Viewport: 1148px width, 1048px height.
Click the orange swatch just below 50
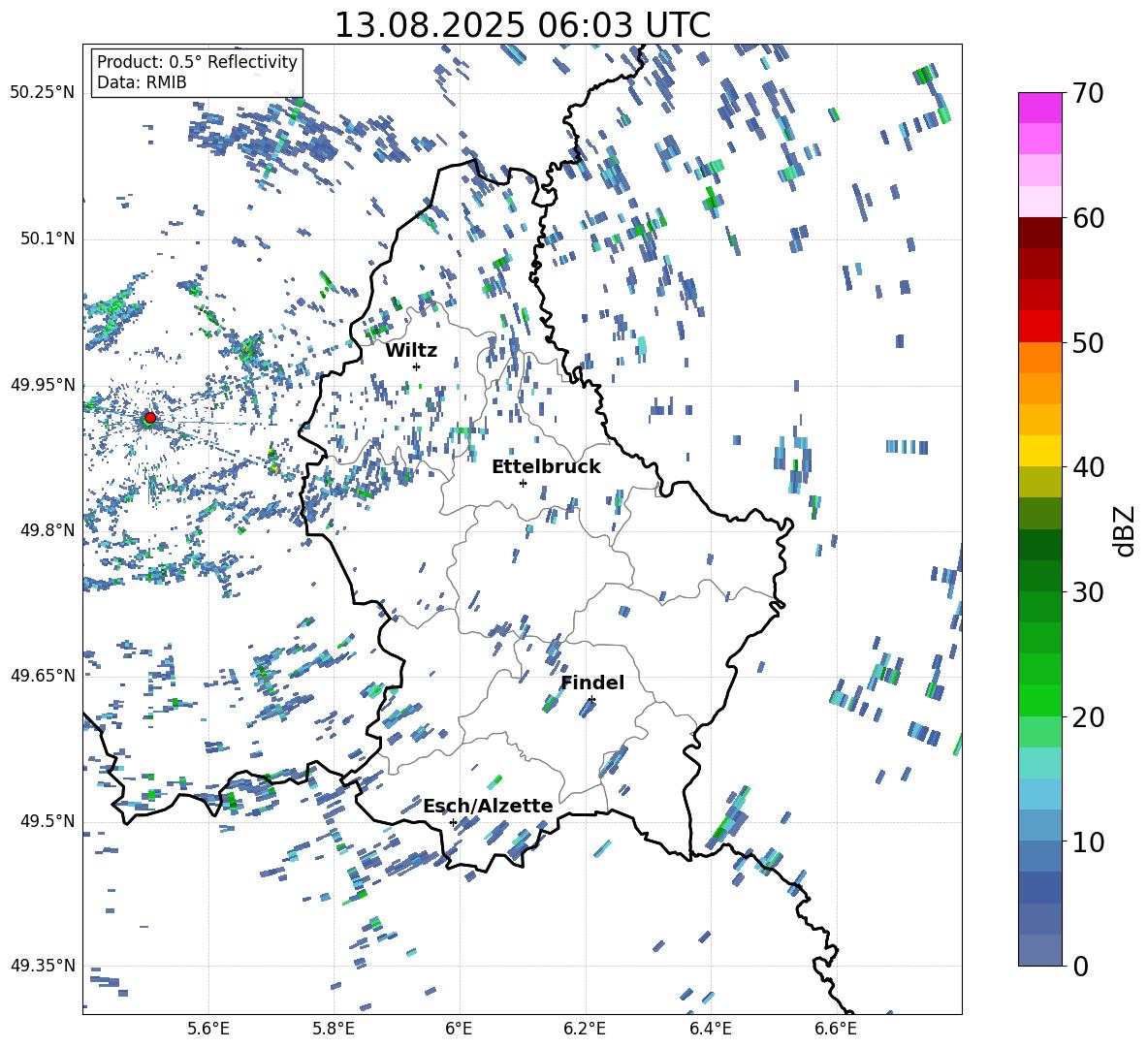(1039, 357)
